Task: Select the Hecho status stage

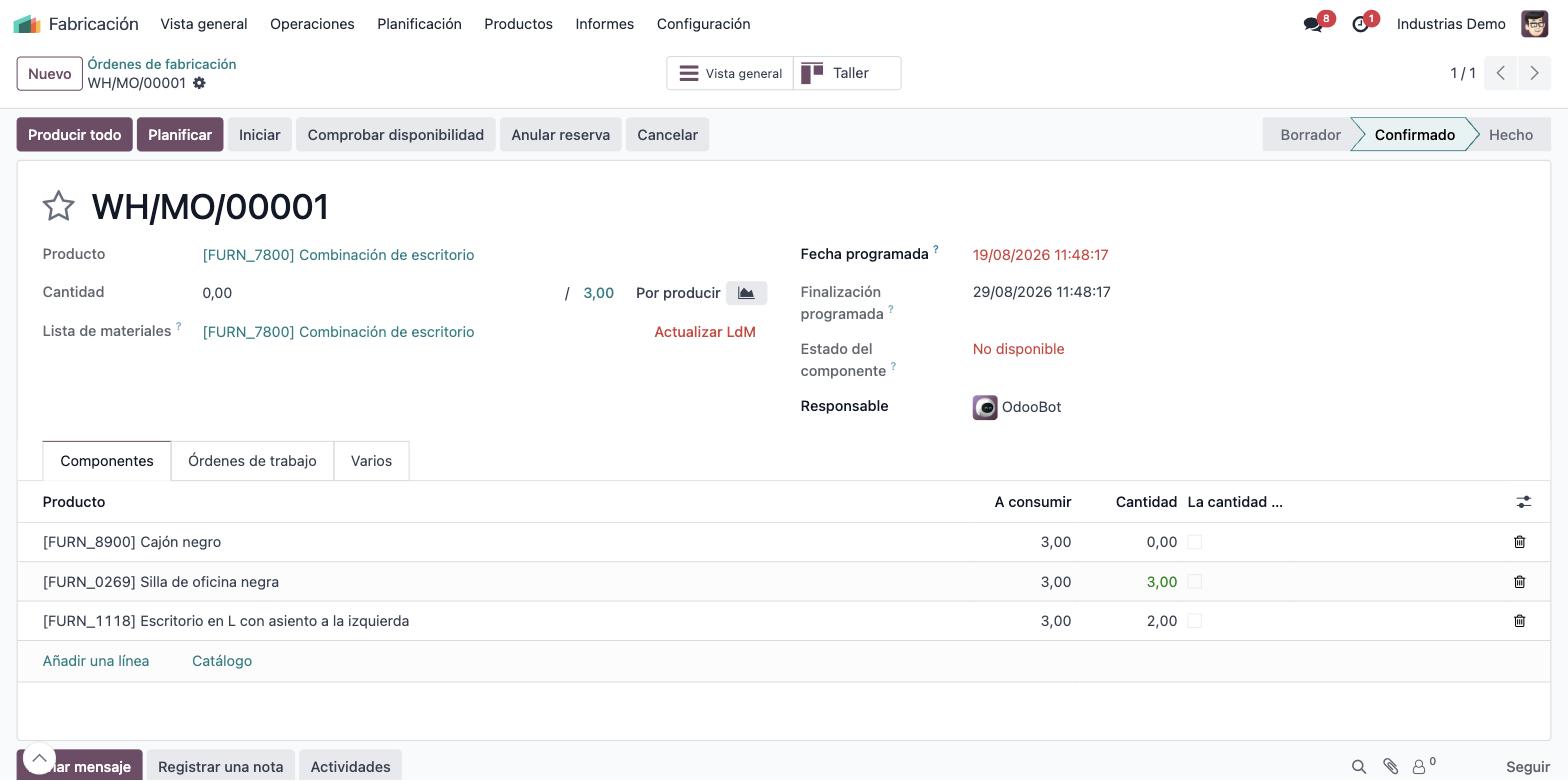Action: 1510,135
